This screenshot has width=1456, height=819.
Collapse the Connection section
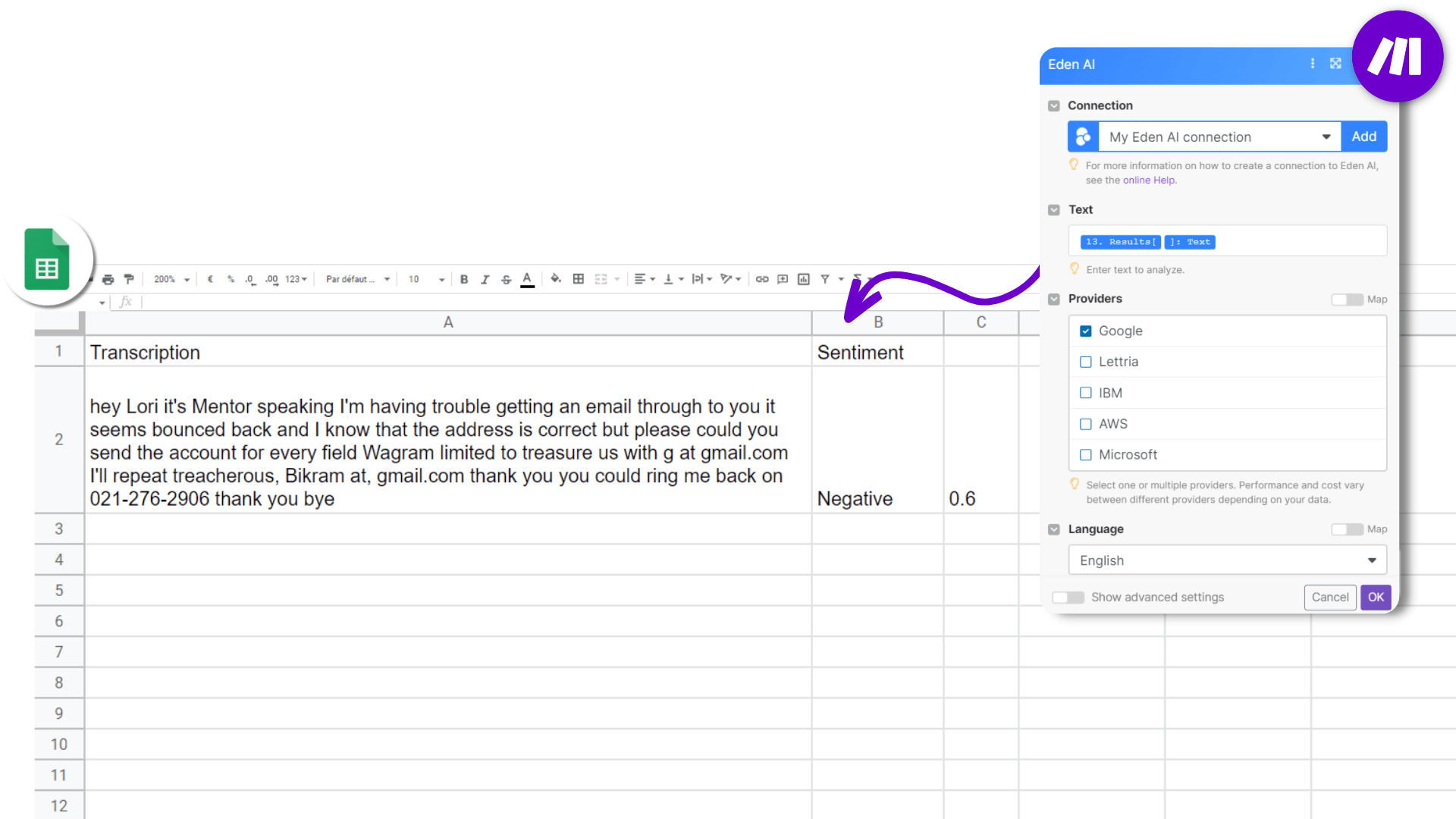pyautogui.click(x=1053, y=105)
